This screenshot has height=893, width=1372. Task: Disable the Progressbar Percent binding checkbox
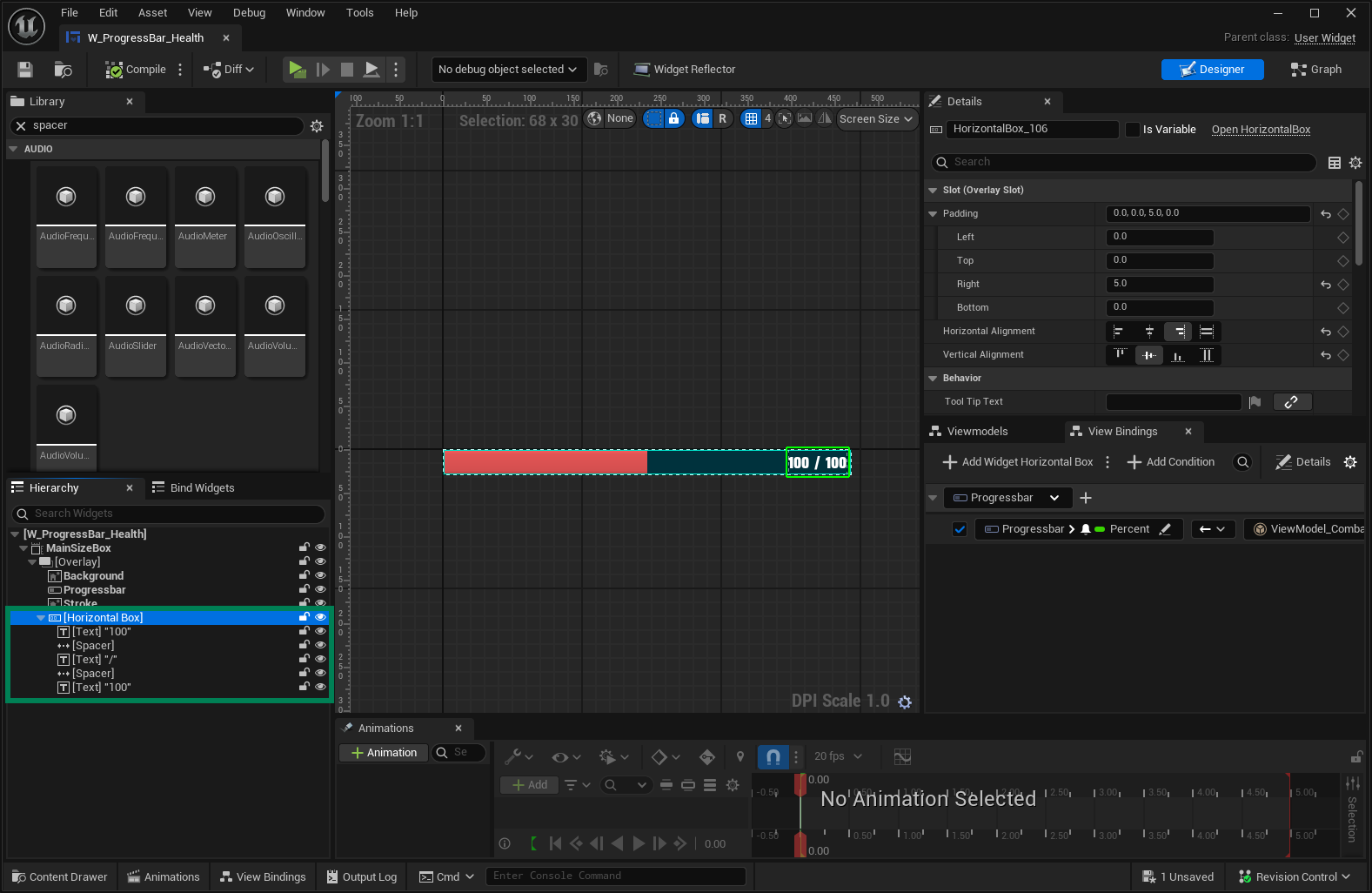[x=960, y=529]
